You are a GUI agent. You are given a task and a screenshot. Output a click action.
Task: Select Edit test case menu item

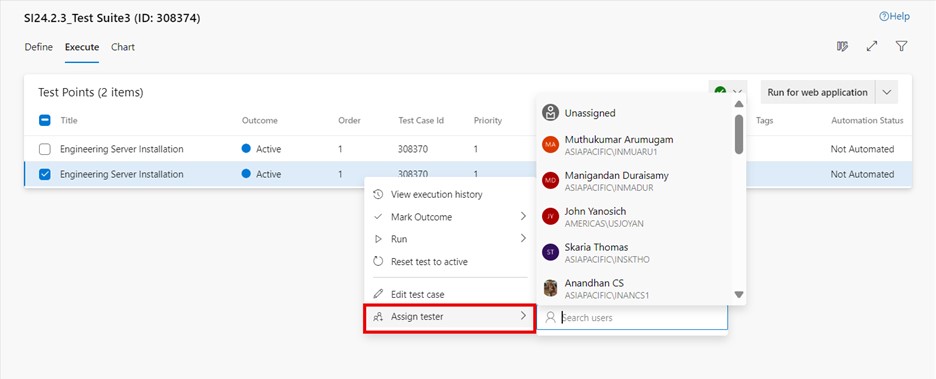click(449, 294)
